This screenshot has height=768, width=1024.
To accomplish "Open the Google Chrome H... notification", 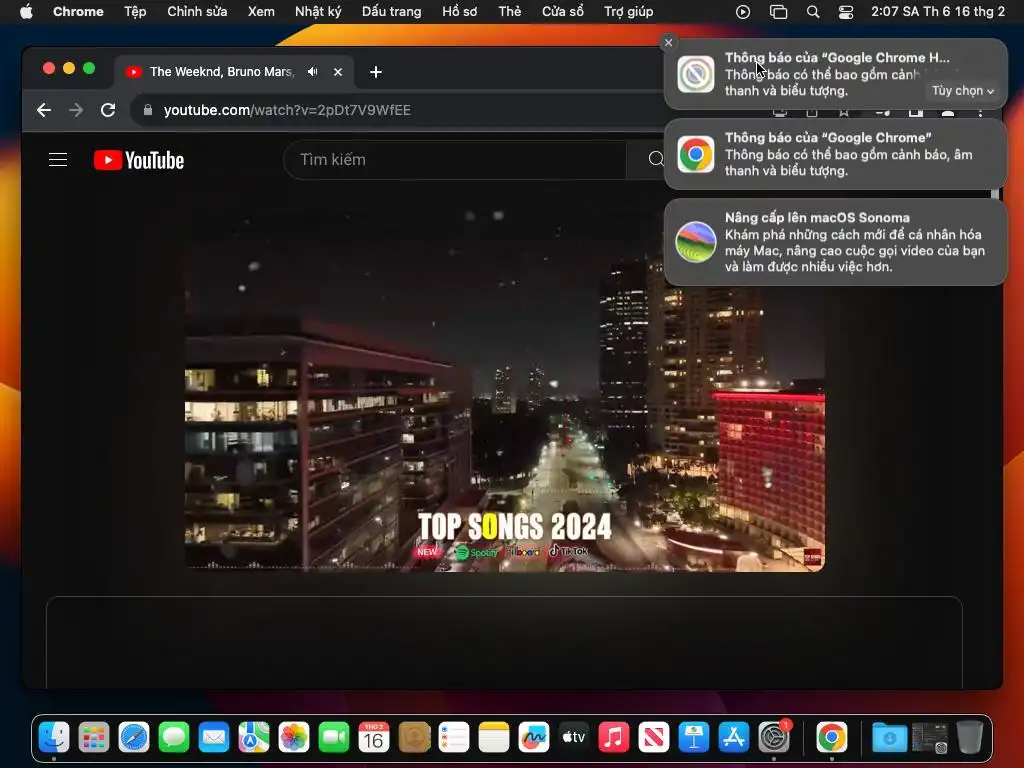I will pos(835,74).
